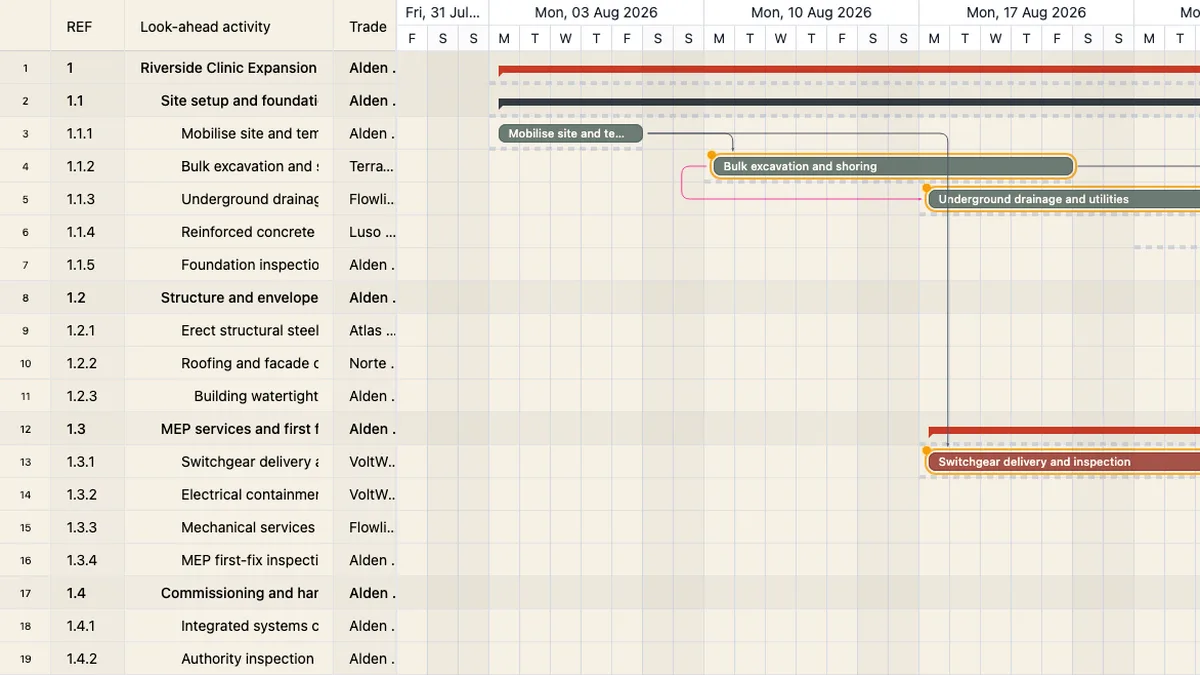Click the Switchgear delivery and inspection Gantt bar
Viewport: 1200px width, 675px height.
click(x=1064, y=462)
